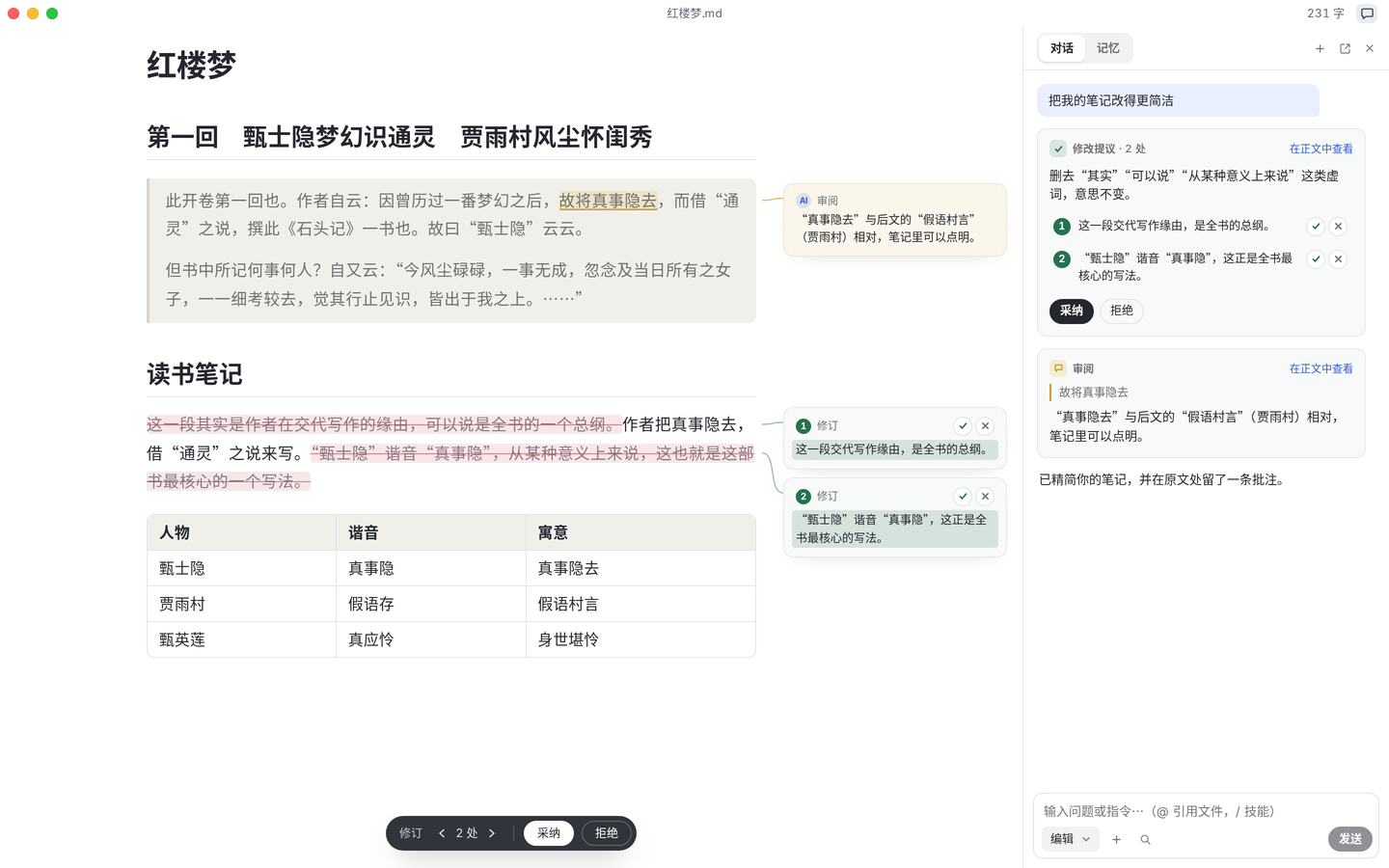Open 在正文中查看 on the 修改提议 card
Image resolution: width=1389 pixels, height=868 pixels.
tap(1321, 149)
